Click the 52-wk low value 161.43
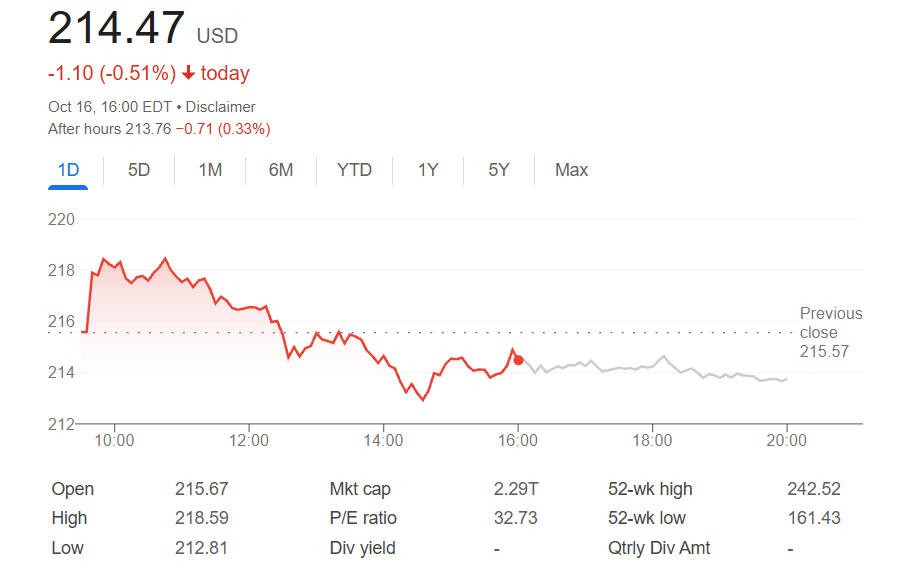The image size is (923, 574). pyautogui.click(x=813, y=518)
